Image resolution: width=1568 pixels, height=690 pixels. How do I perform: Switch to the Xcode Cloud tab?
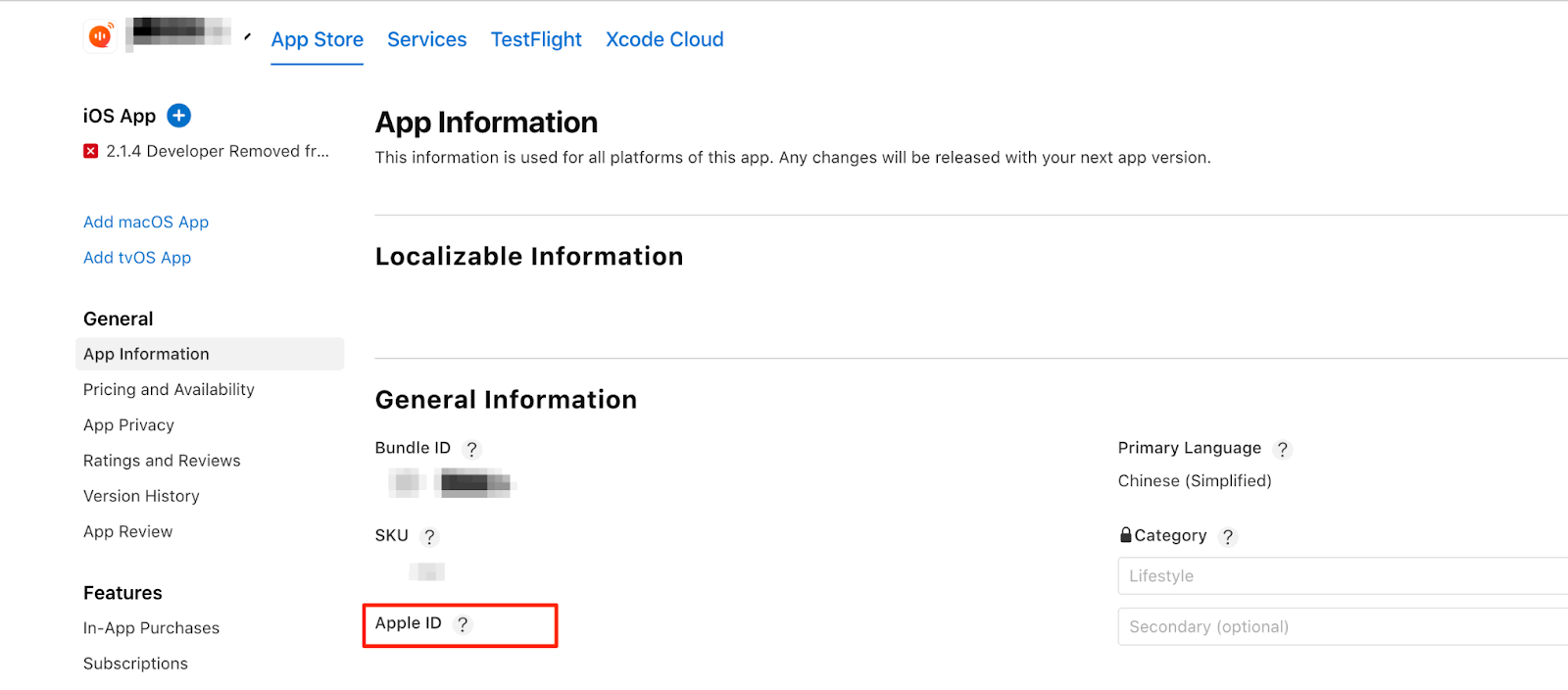664,40
